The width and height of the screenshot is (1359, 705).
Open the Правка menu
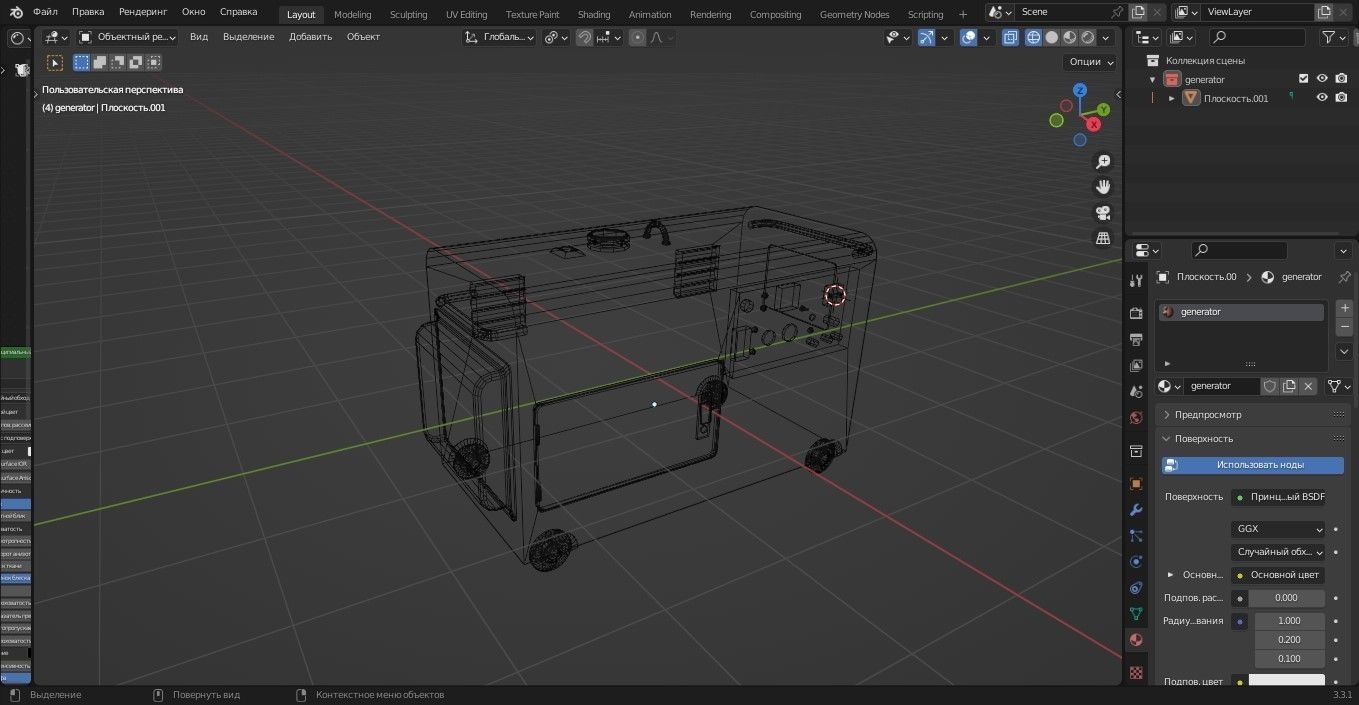click(88, 12)
